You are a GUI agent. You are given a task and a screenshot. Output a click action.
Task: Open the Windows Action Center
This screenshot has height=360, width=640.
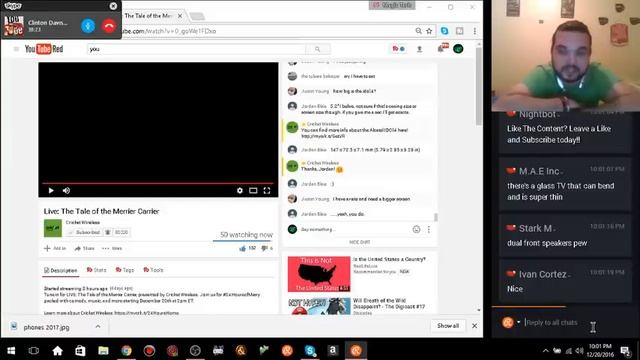click(x=625, y=351)
